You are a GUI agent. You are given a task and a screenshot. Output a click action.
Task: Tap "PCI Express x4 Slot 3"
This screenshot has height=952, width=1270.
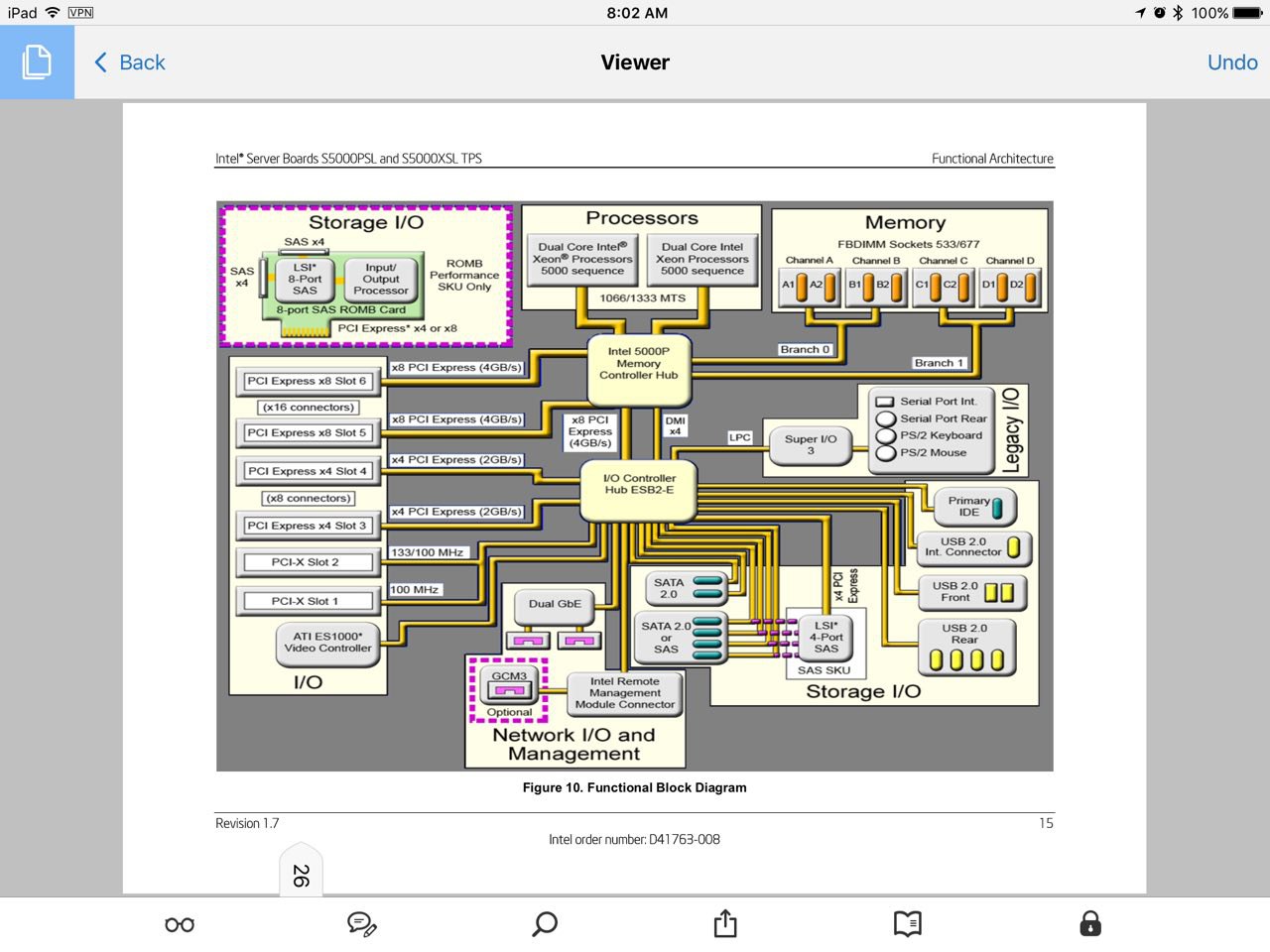point(307,526)
